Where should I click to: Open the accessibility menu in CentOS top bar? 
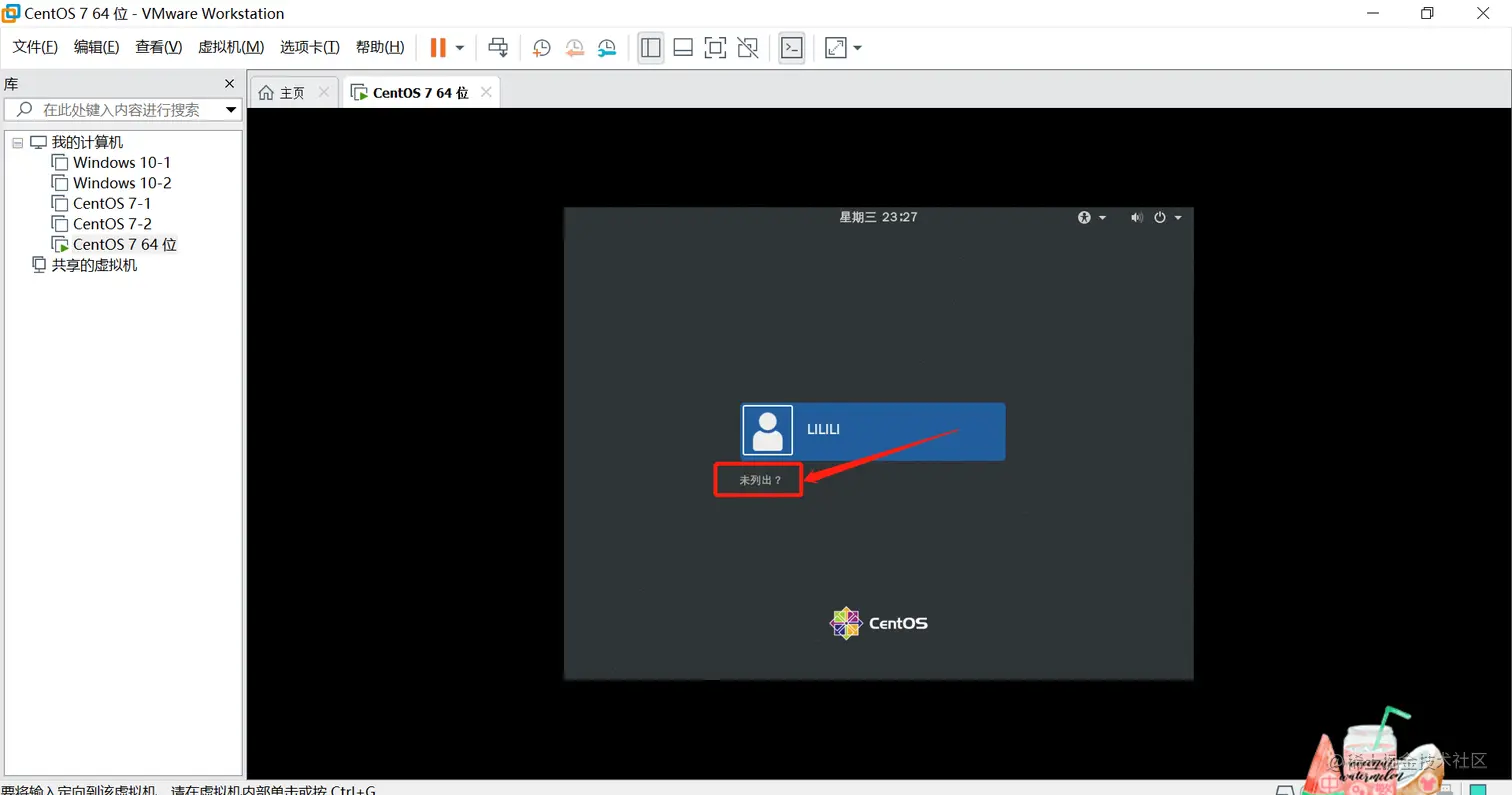pos(1091,217)
